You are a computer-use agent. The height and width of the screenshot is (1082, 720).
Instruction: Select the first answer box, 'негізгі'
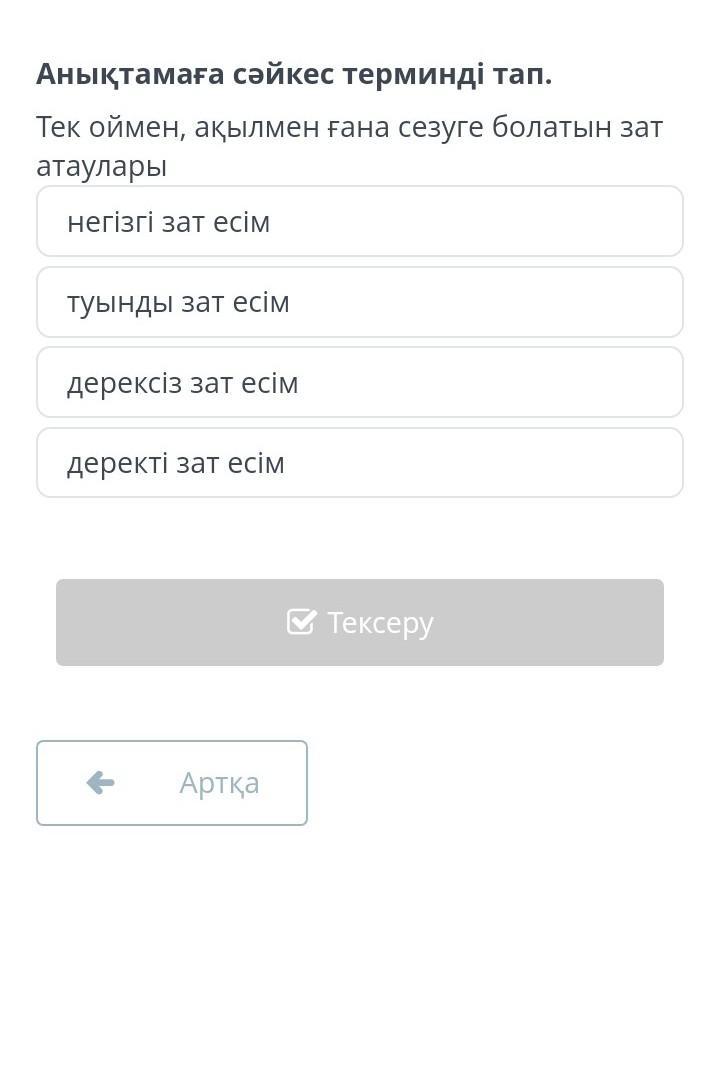(x=360, y=222)
